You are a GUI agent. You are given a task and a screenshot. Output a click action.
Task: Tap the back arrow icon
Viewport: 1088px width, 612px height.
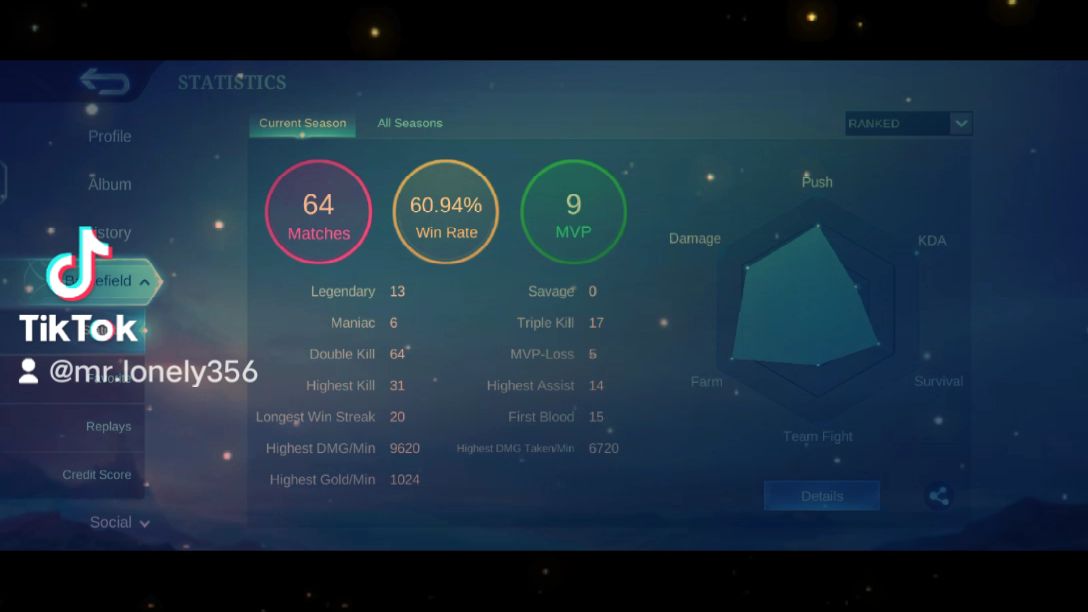tap(105, 82)
